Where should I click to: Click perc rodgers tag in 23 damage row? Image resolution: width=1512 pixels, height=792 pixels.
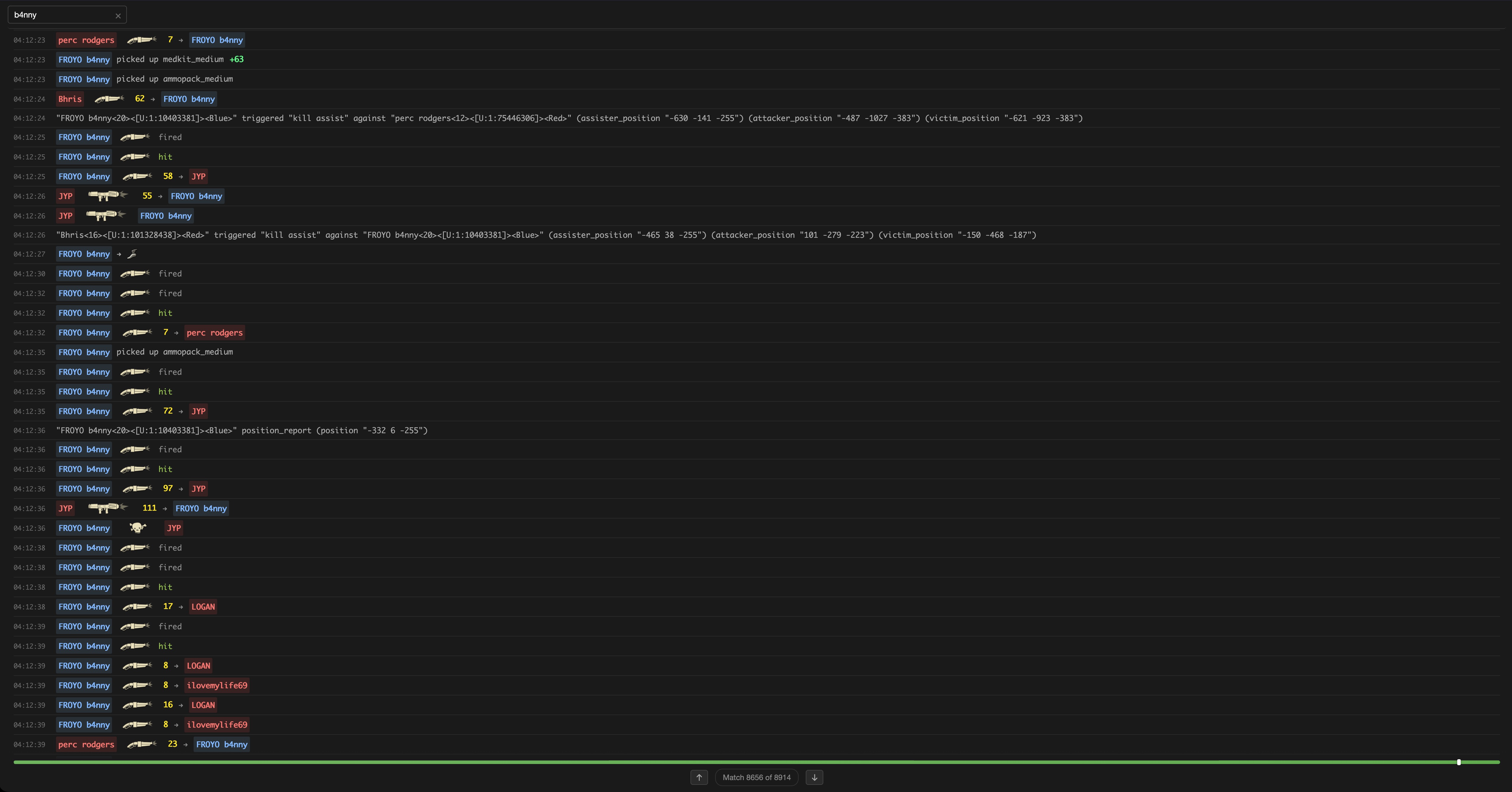86,744
